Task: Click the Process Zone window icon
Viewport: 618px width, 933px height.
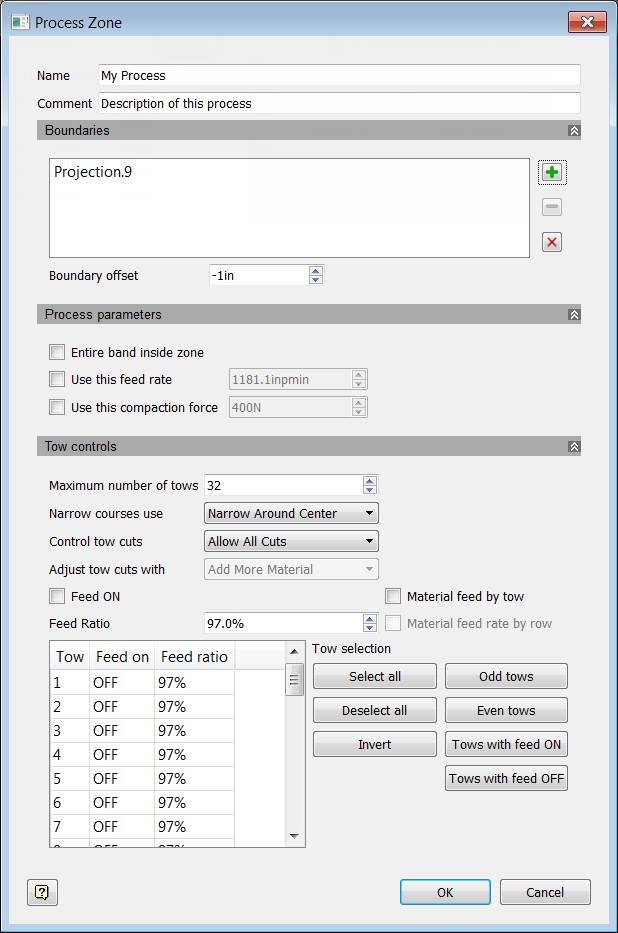Action: [20, 21]
